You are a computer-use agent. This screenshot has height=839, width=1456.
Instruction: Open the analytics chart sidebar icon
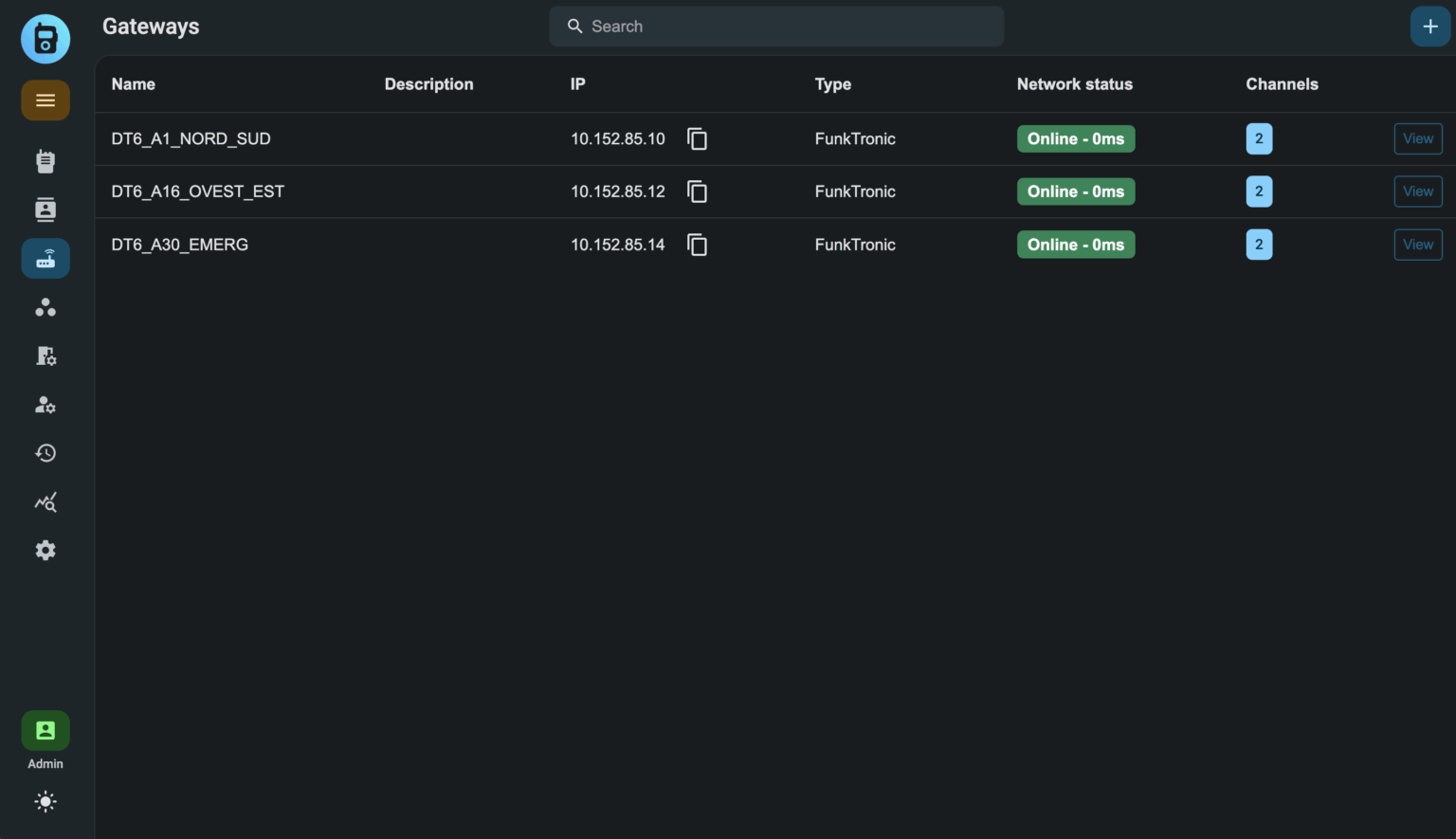[x=45, y=502]
